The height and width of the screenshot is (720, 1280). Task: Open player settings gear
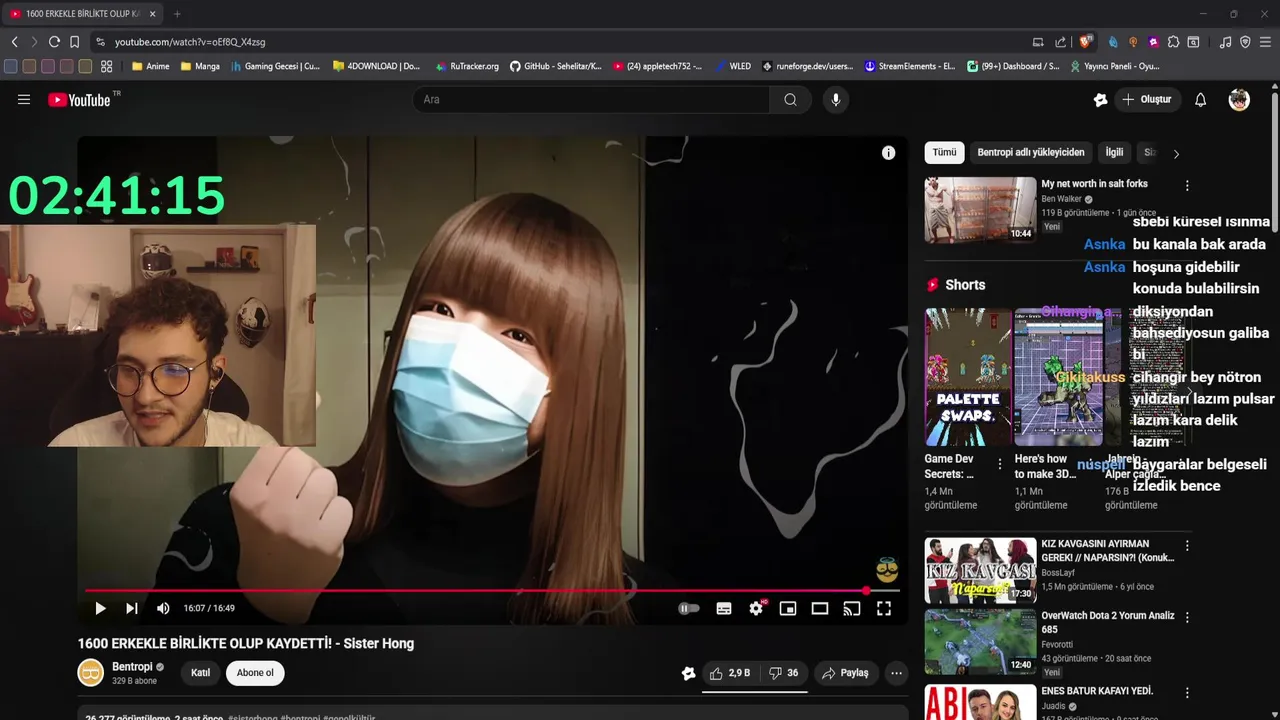[x=756, y=608]
